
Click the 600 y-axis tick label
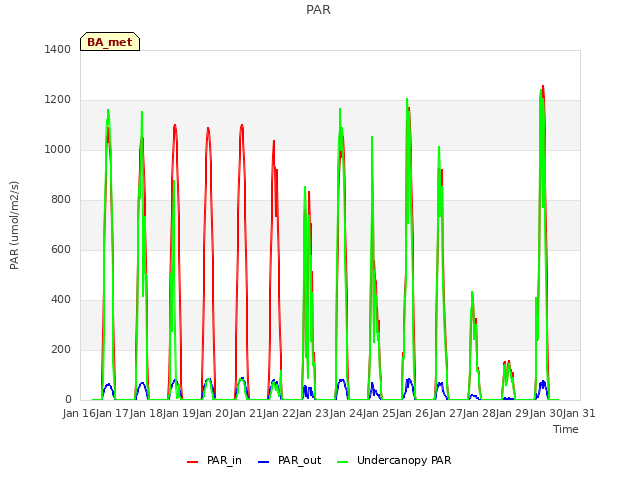pyautogui.click(x=61, y=249)
